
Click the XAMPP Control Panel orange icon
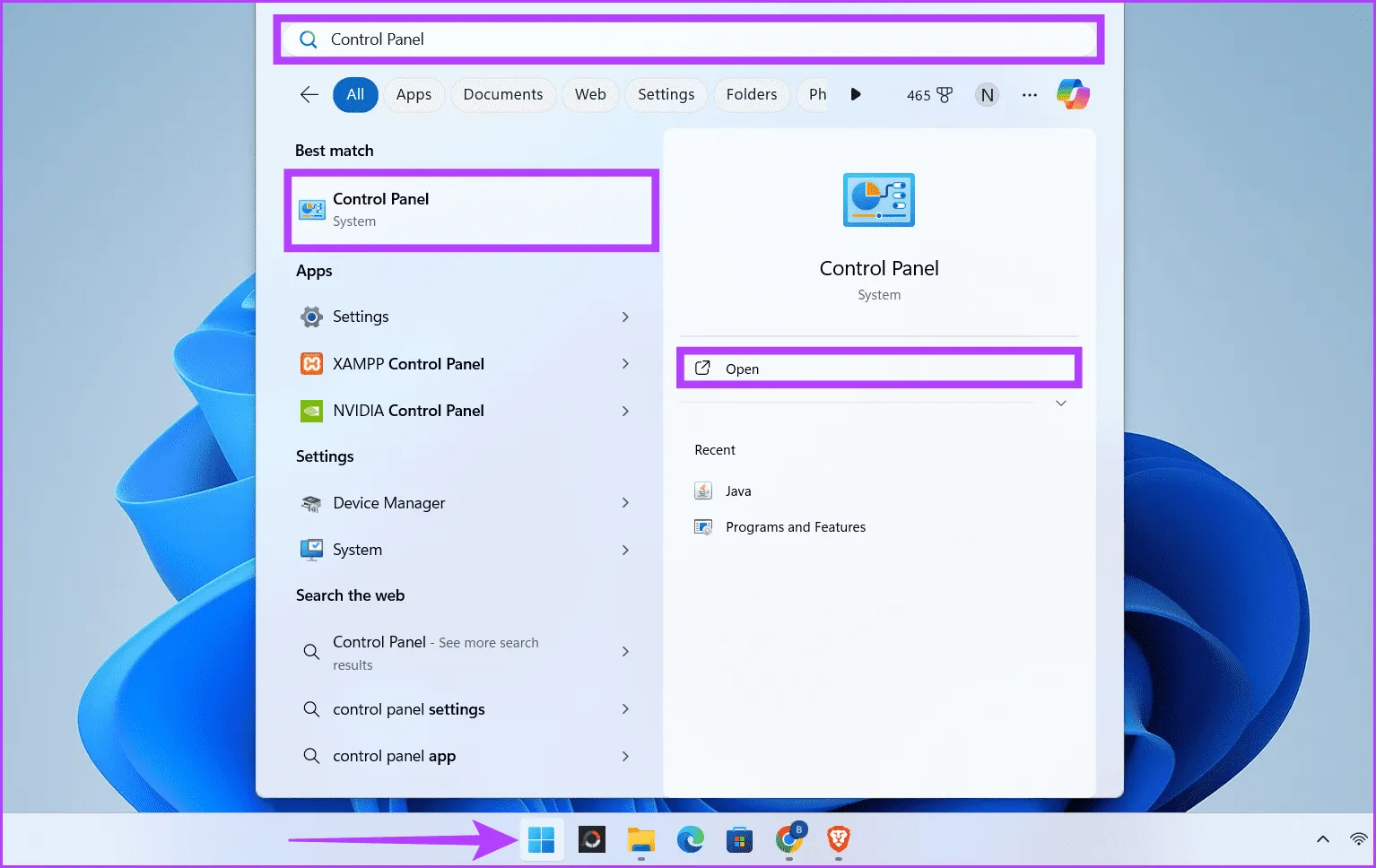tap(311, 363)
